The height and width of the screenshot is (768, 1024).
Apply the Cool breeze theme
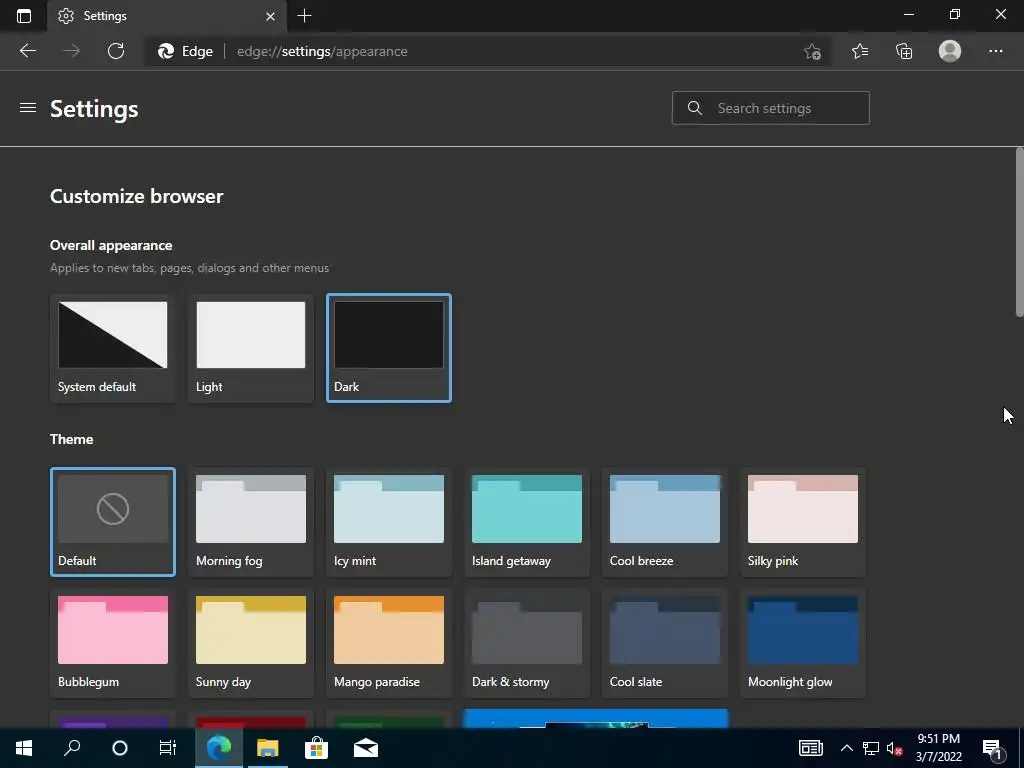click(x=664, y=522)
